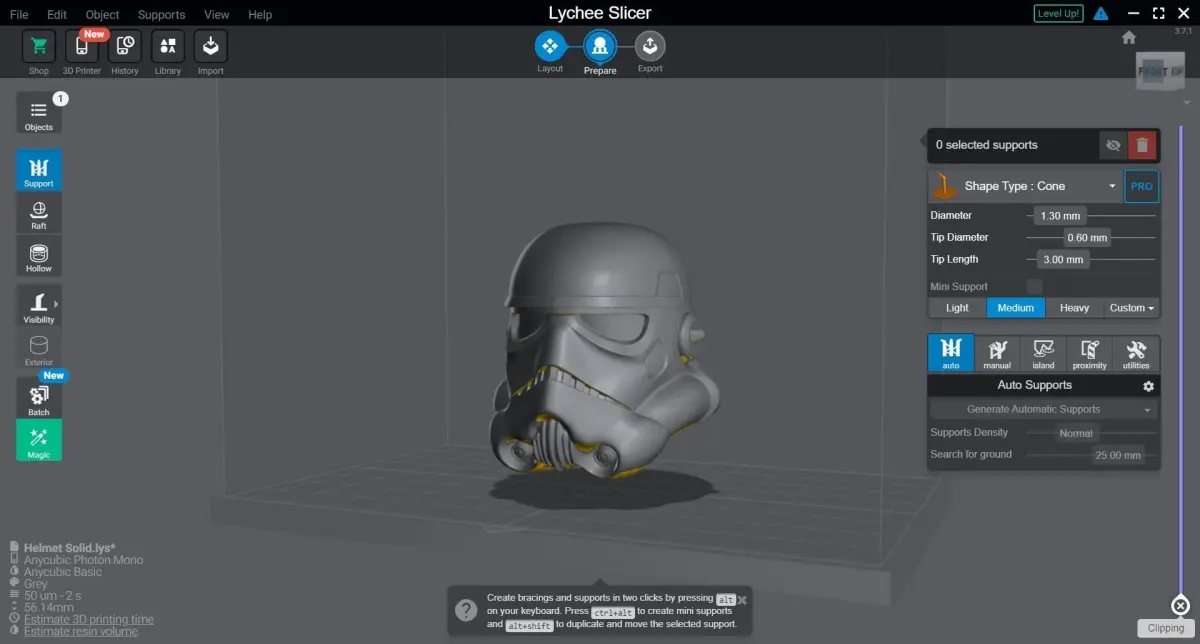Toggle hidden supports eye icon
The width and height of the screenshot is (1200, 644).
pos(1113,145)
